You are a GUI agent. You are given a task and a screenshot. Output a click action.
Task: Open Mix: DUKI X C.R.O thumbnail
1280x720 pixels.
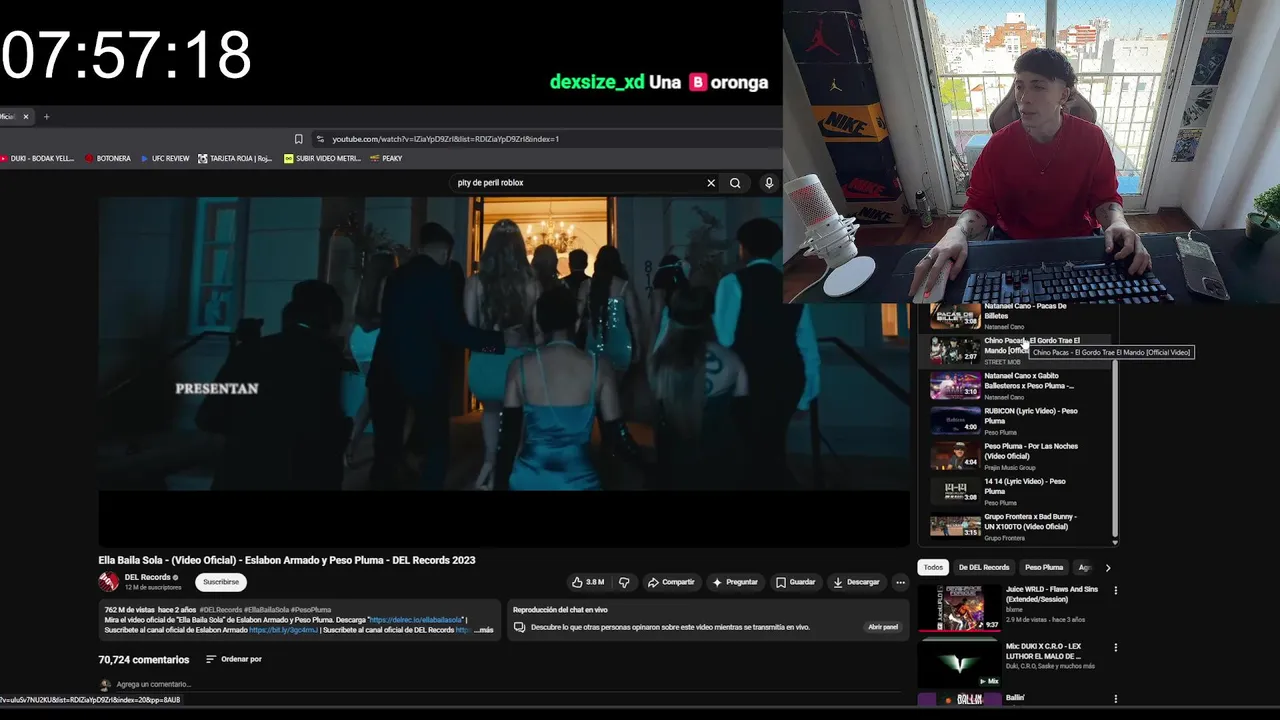(960, 665)
